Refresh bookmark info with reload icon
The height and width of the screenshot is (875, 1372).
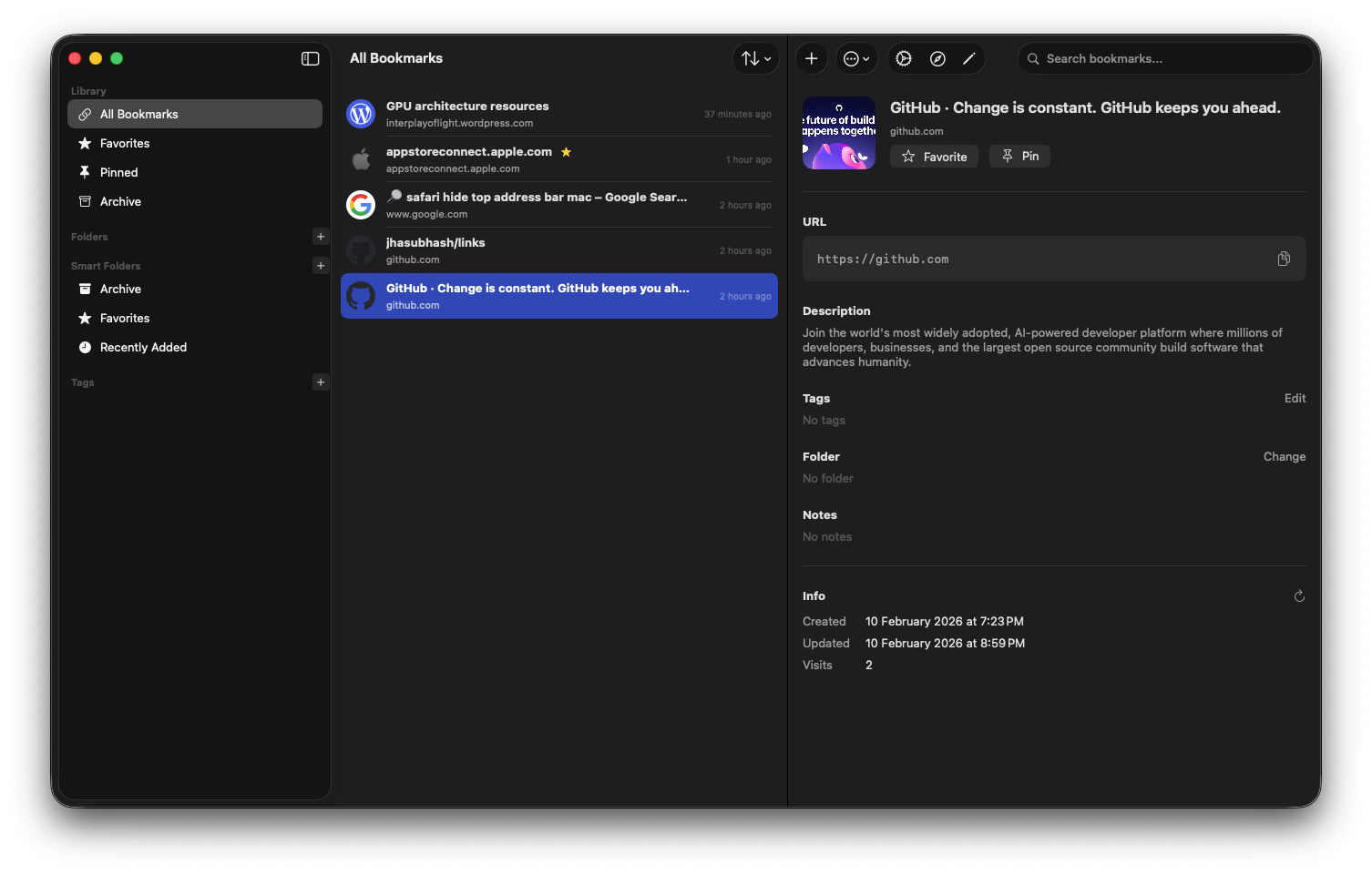pyautogui.click(x=1299, y=596)
